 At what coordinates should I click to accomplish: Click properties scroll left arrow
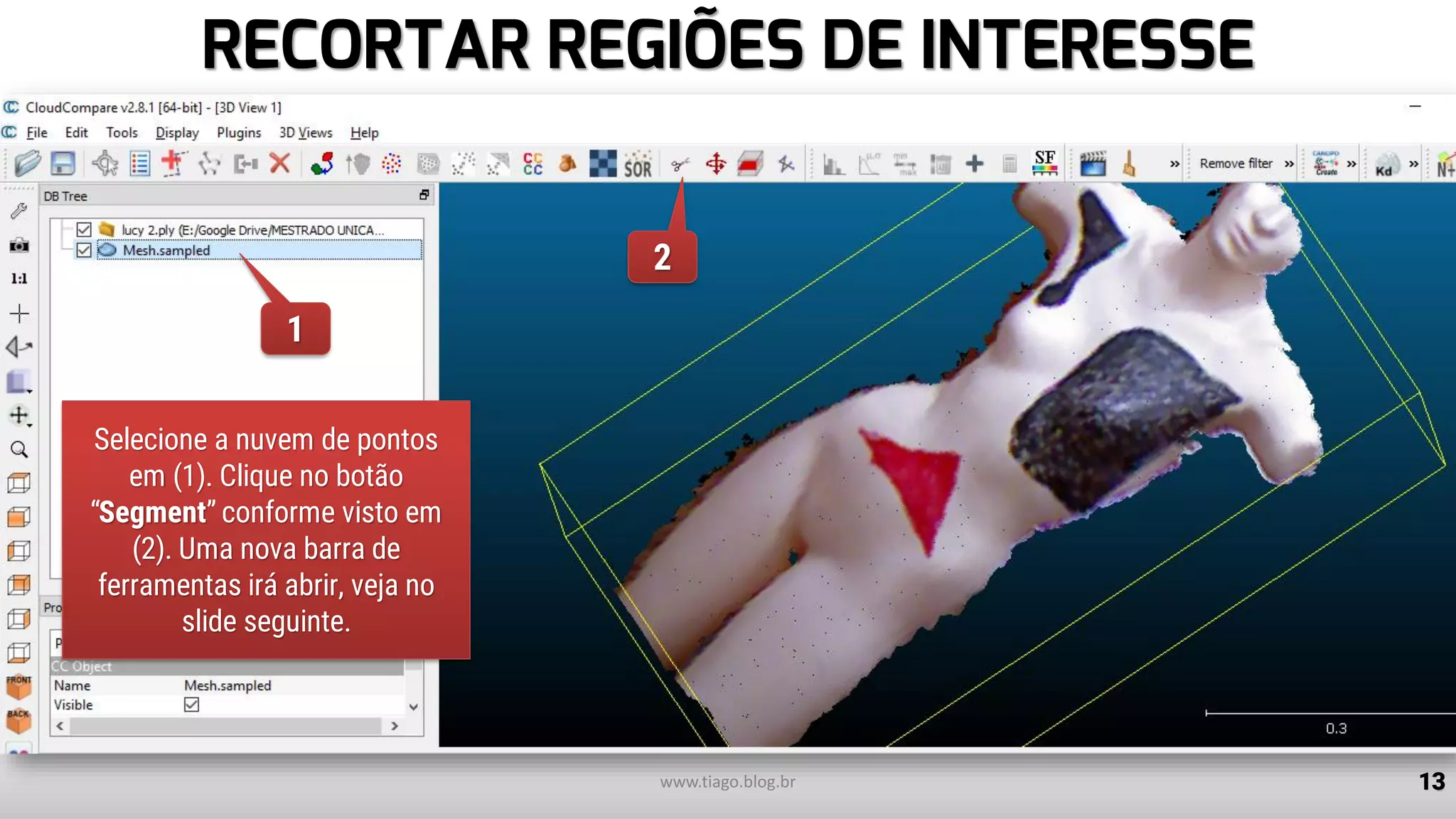[60, 726]
